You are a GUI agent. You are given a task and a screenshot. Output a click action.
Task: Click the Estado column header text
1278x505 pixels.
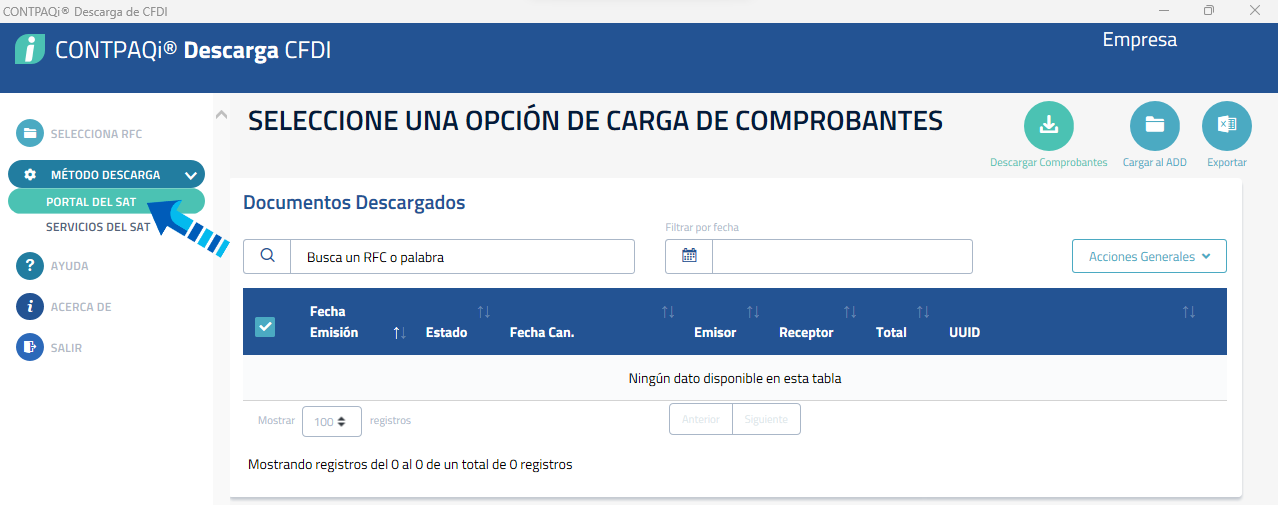(x=446, y=332)
